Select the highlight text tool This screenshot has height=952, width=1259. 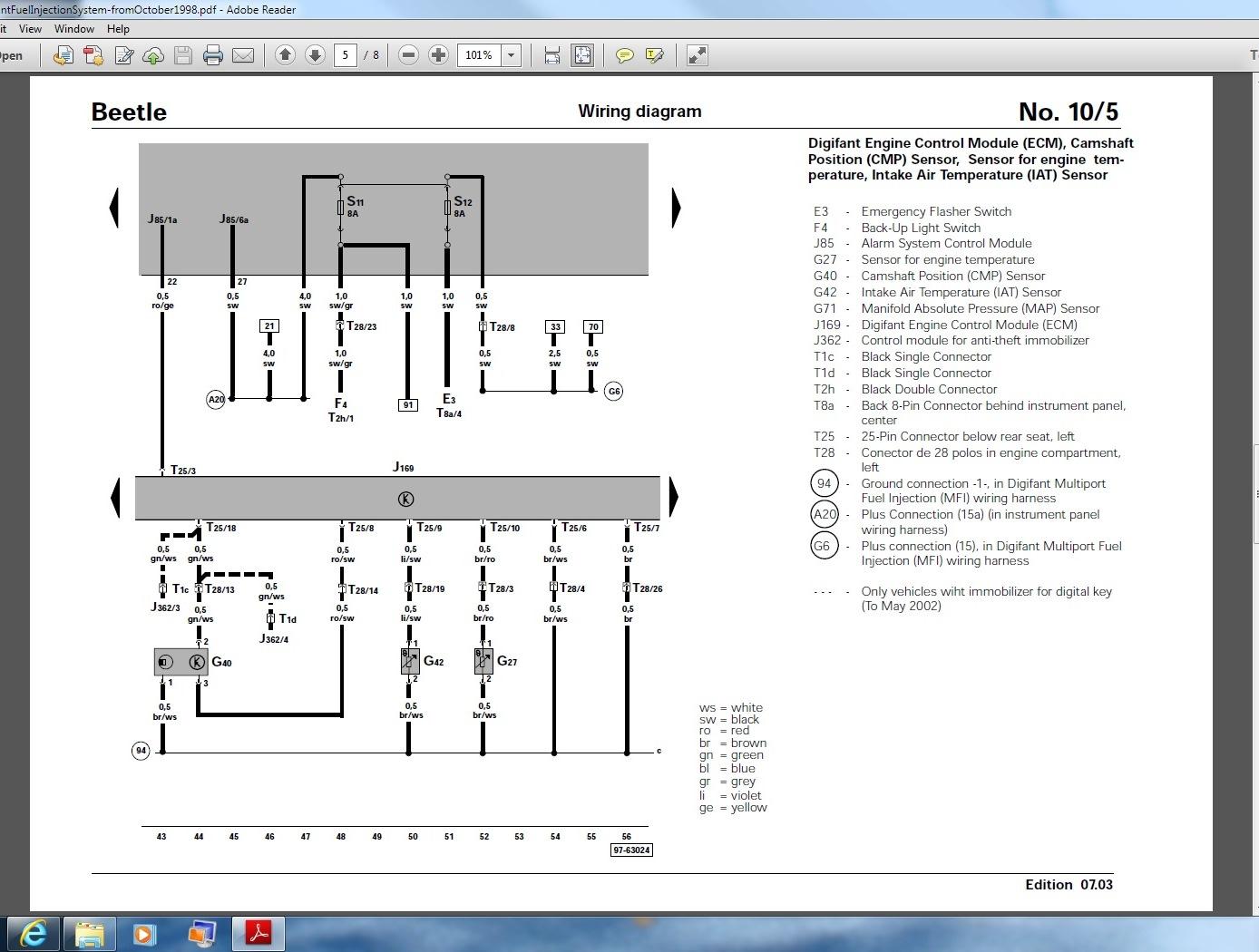pos(654,56)
